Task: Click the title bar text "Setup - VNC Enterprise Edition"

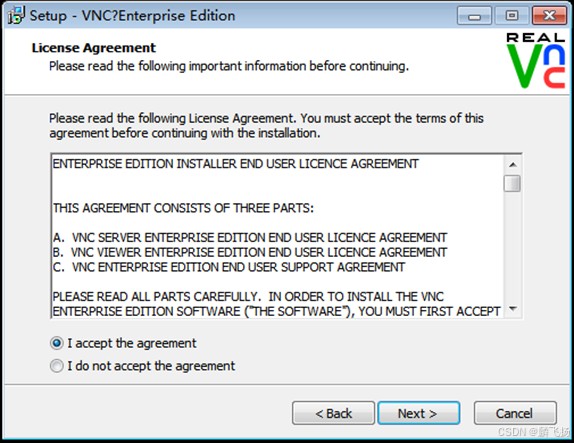Action: click(133, 16)
